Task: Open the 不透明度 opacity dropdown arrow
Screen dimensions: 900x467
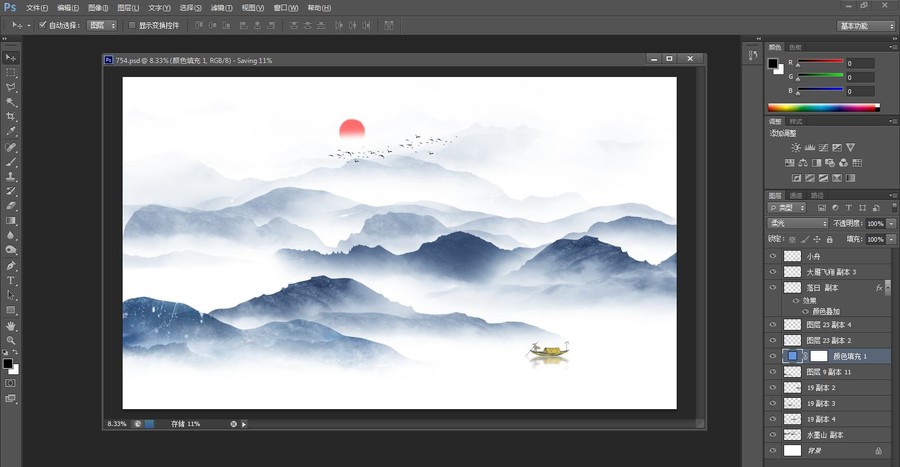Action: pos(891,223)
